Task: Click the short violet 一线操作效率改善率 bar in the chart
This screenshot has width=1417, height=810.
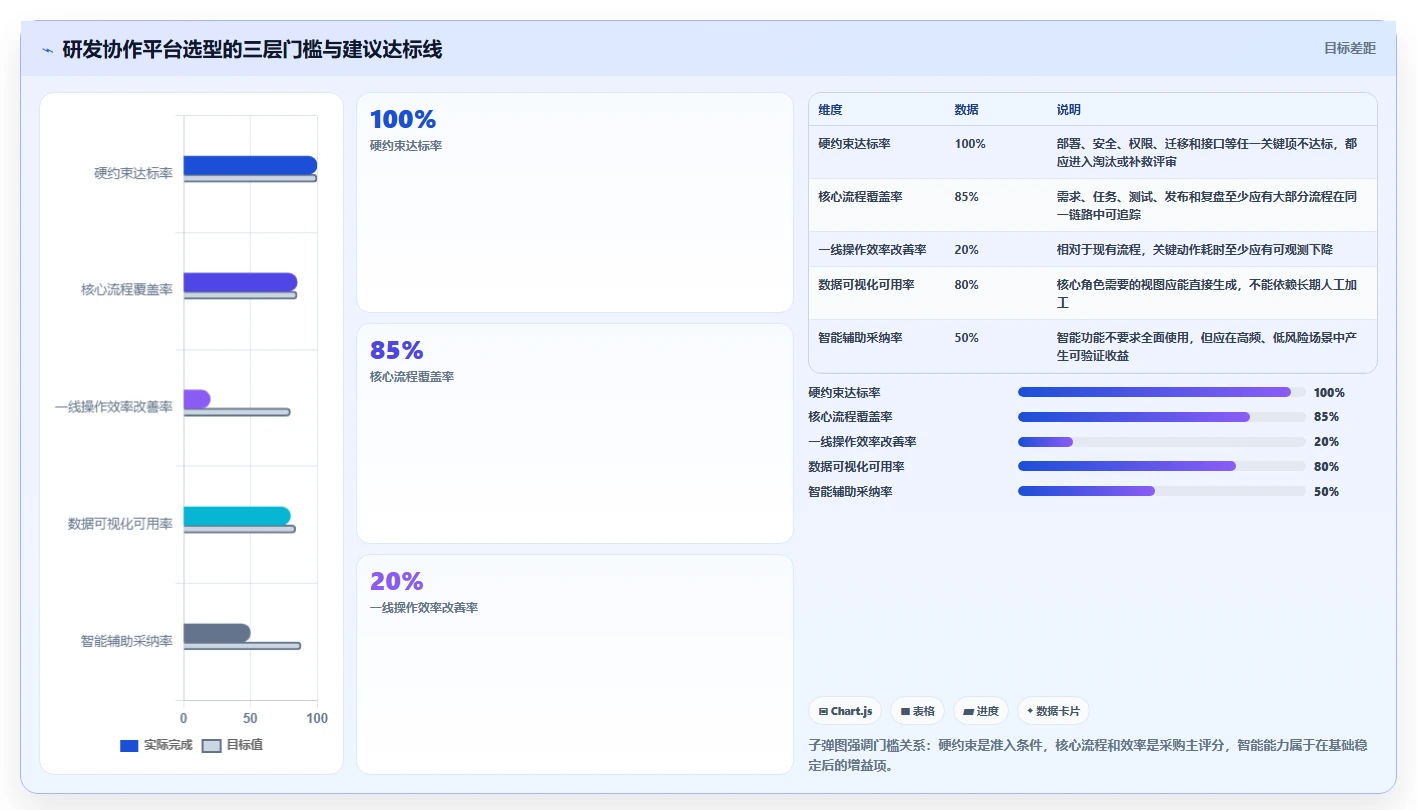Action: 197,399
